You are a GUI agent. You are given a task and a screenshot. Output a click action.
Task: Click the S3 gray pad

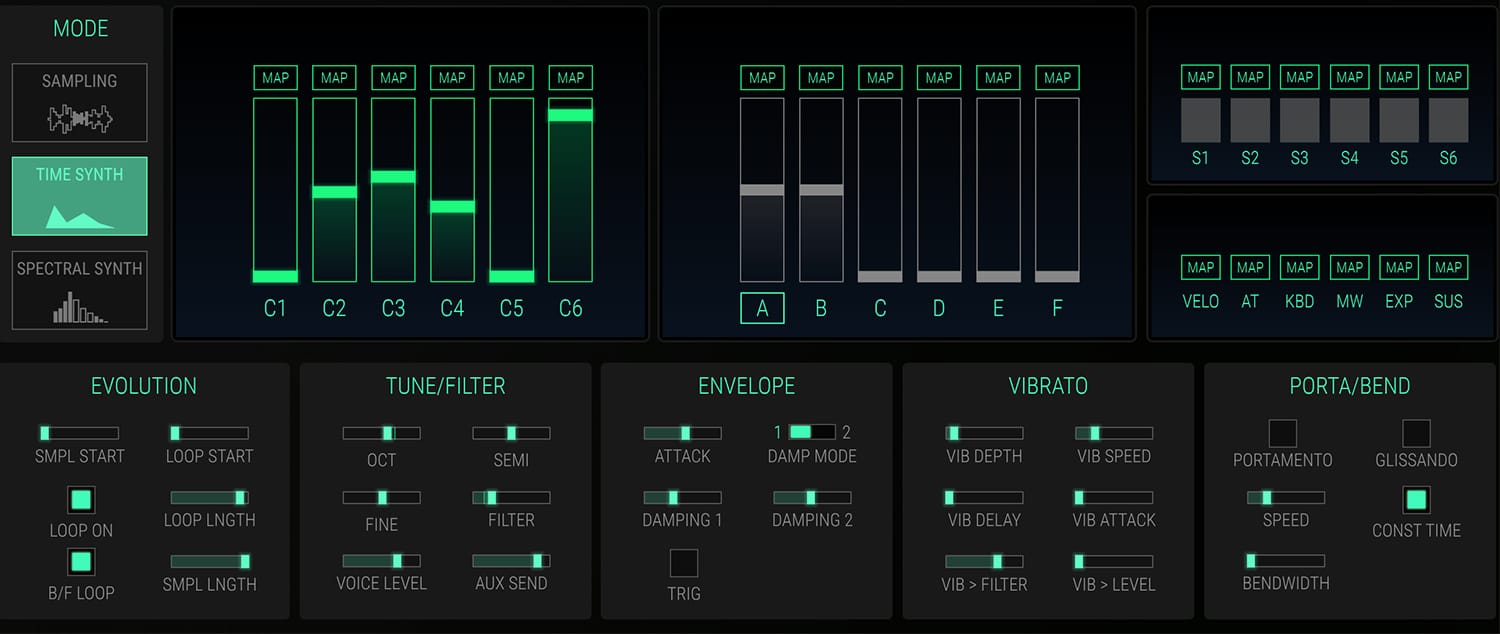click(x=1299, y=120)
